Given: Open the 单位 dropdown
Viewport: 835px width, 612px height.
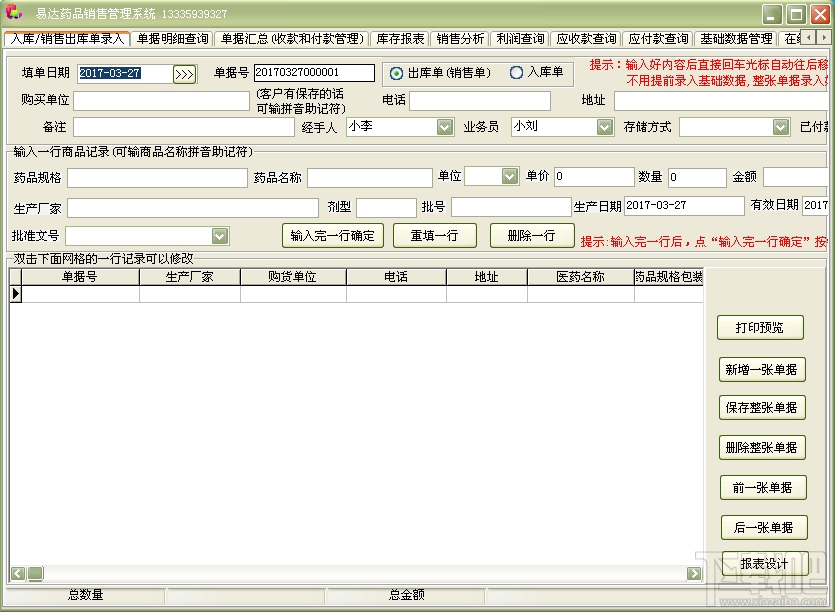Looking at the screenshot, I should [510, 176].
